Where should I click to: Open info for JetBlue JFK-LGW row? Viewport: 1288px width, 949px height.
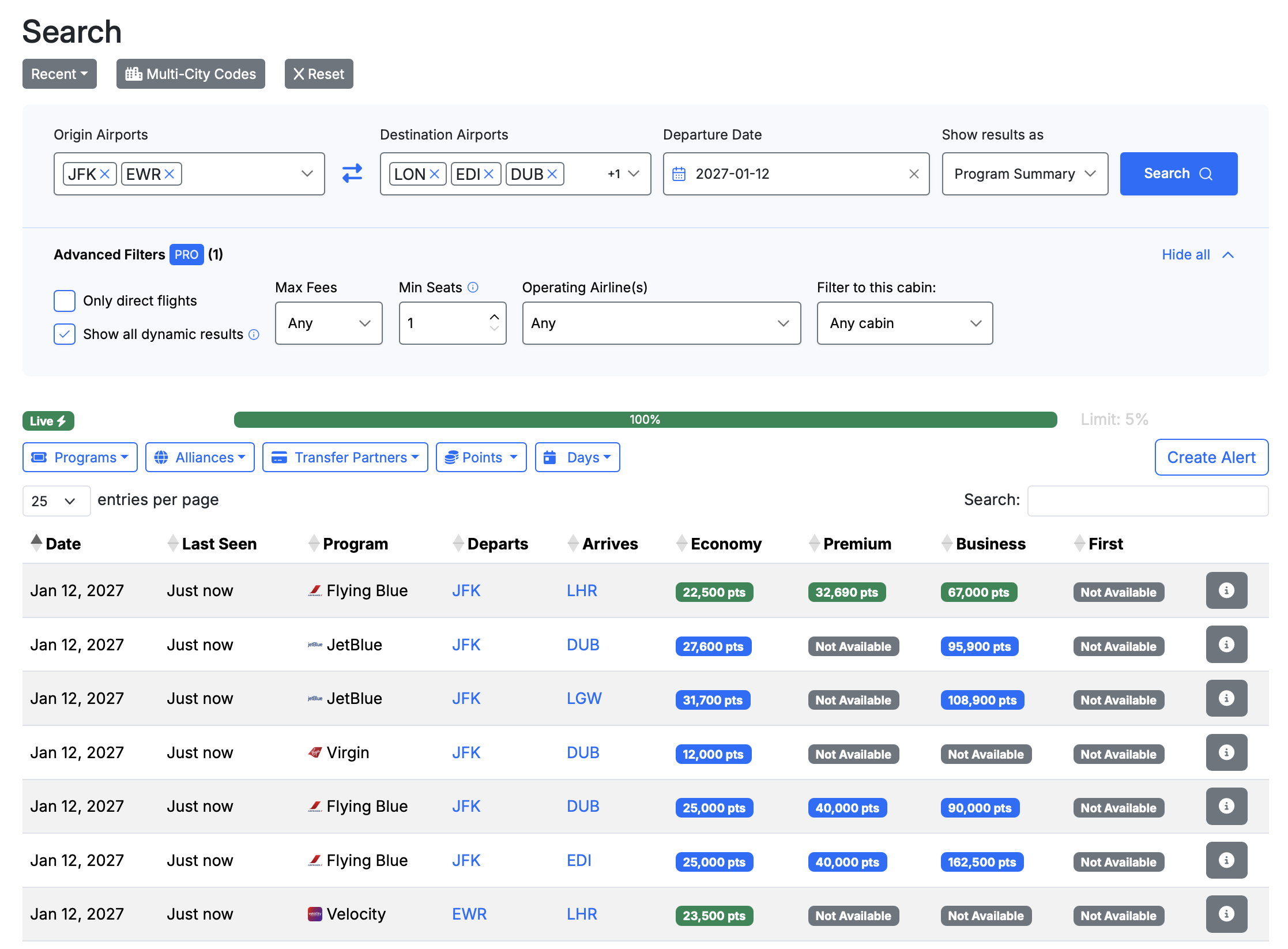[x=1226, y=698]
